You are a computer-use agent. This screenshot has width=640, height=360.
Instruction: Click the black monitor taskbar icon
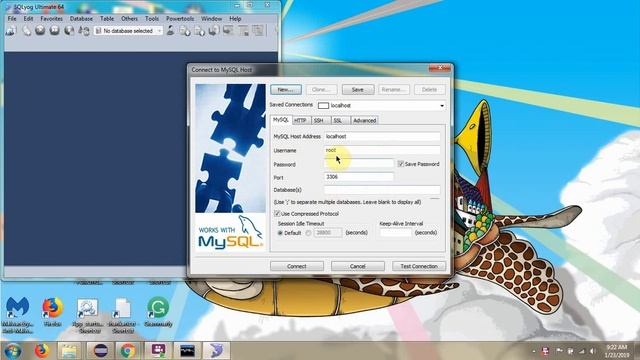(187, 351)
